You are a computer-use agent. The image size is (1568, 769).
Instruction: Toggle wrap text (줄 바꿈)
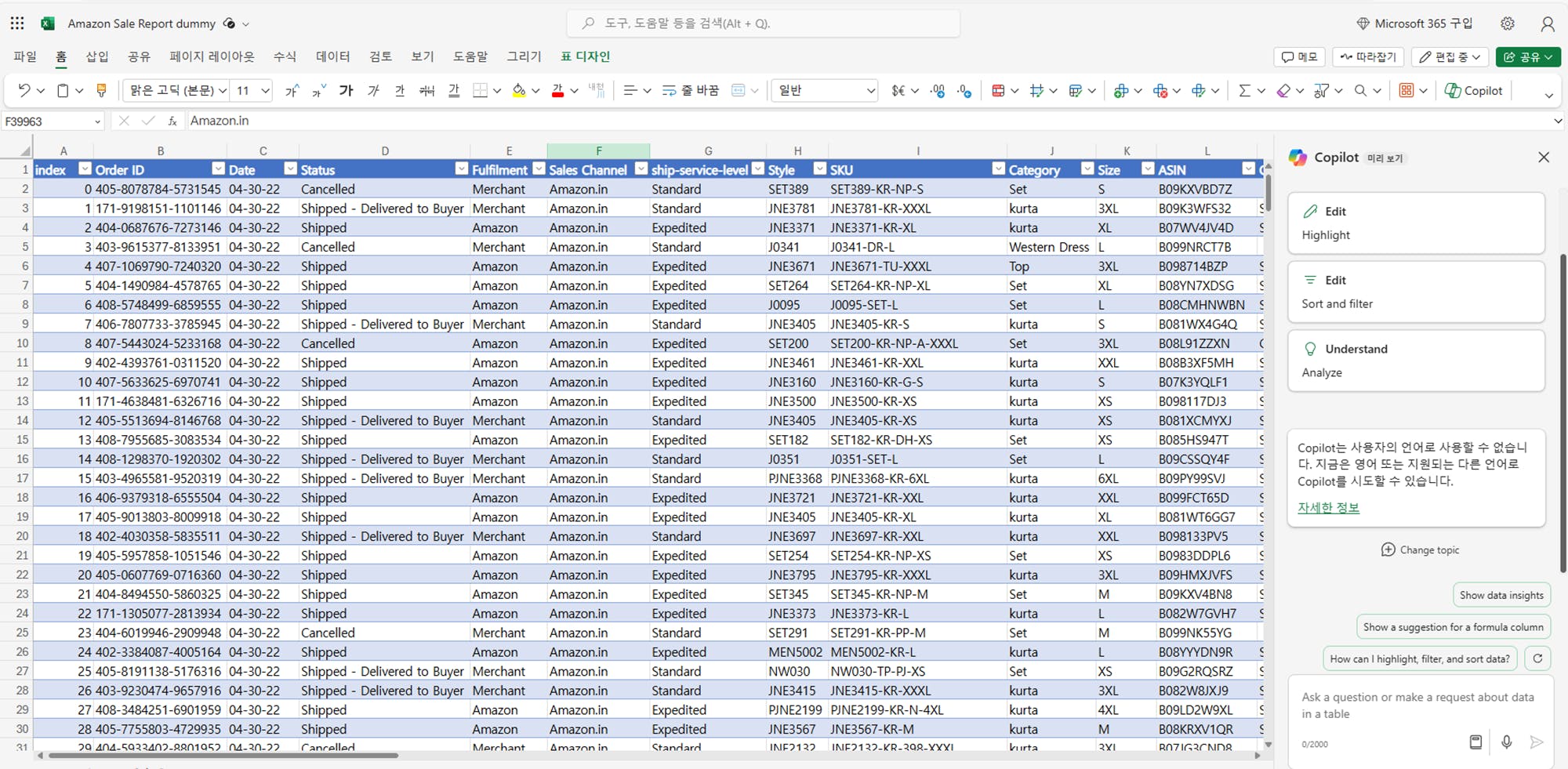tap(691, 91)
